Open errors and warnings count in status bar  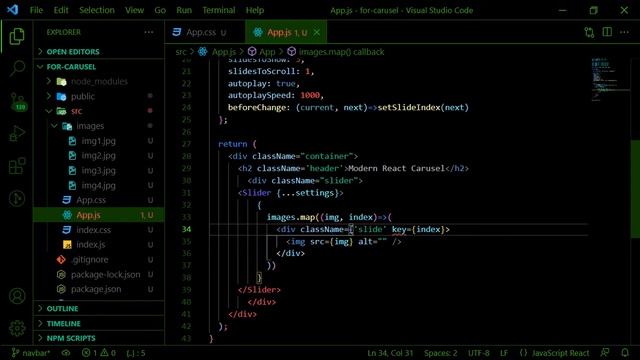98,353
